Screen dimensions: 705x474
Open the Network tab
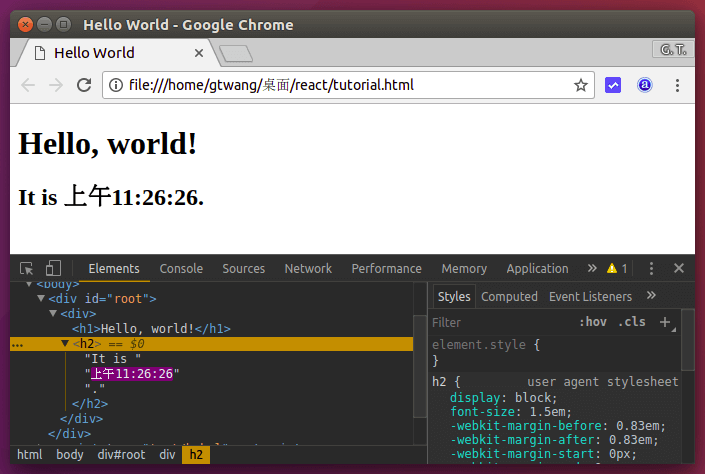[x=308, y=268]
